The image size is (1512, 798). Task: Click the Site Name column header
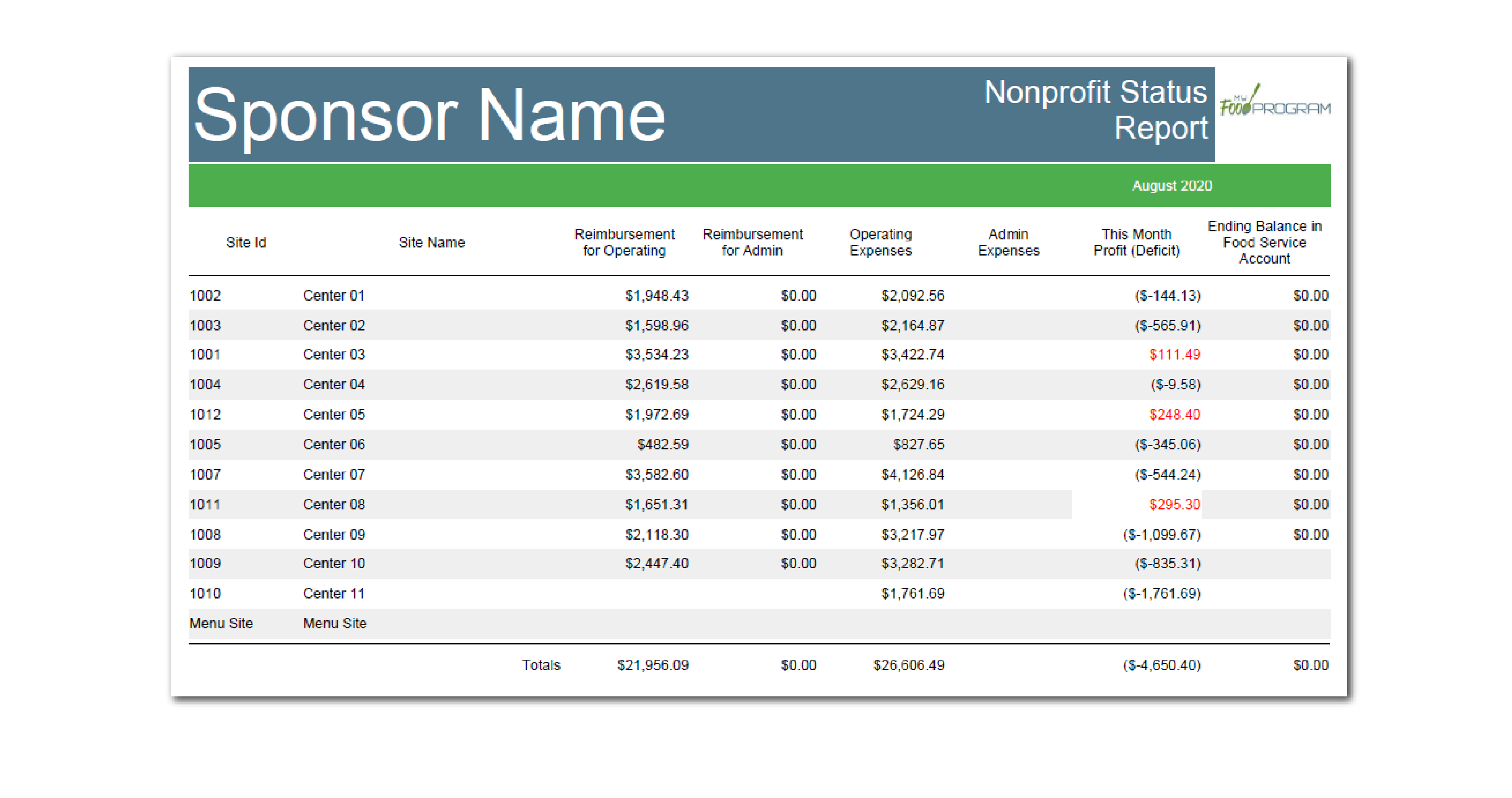431,242
